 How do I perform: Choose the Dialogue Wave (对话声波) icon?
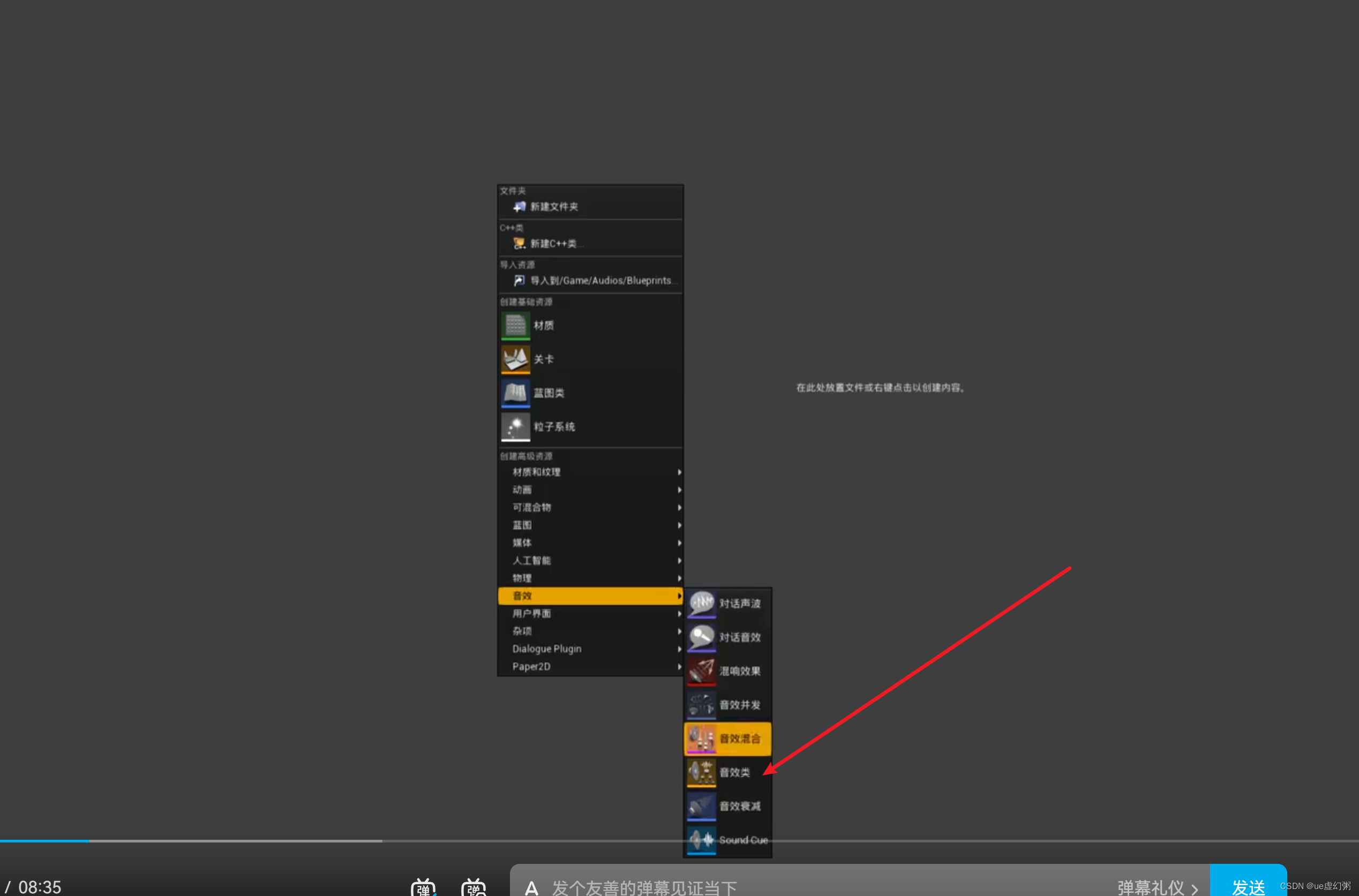tap(701, 604)
